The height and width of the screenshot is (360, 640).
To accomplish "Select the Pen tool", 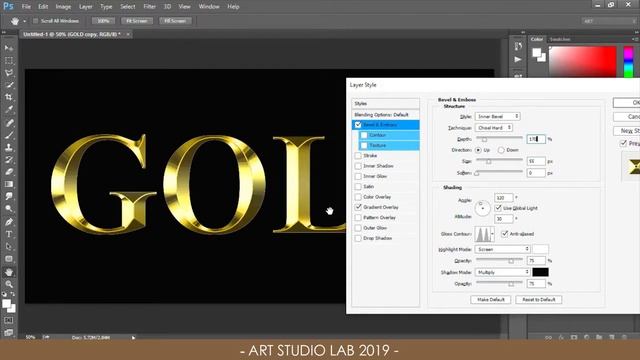I will click(9, 222).
